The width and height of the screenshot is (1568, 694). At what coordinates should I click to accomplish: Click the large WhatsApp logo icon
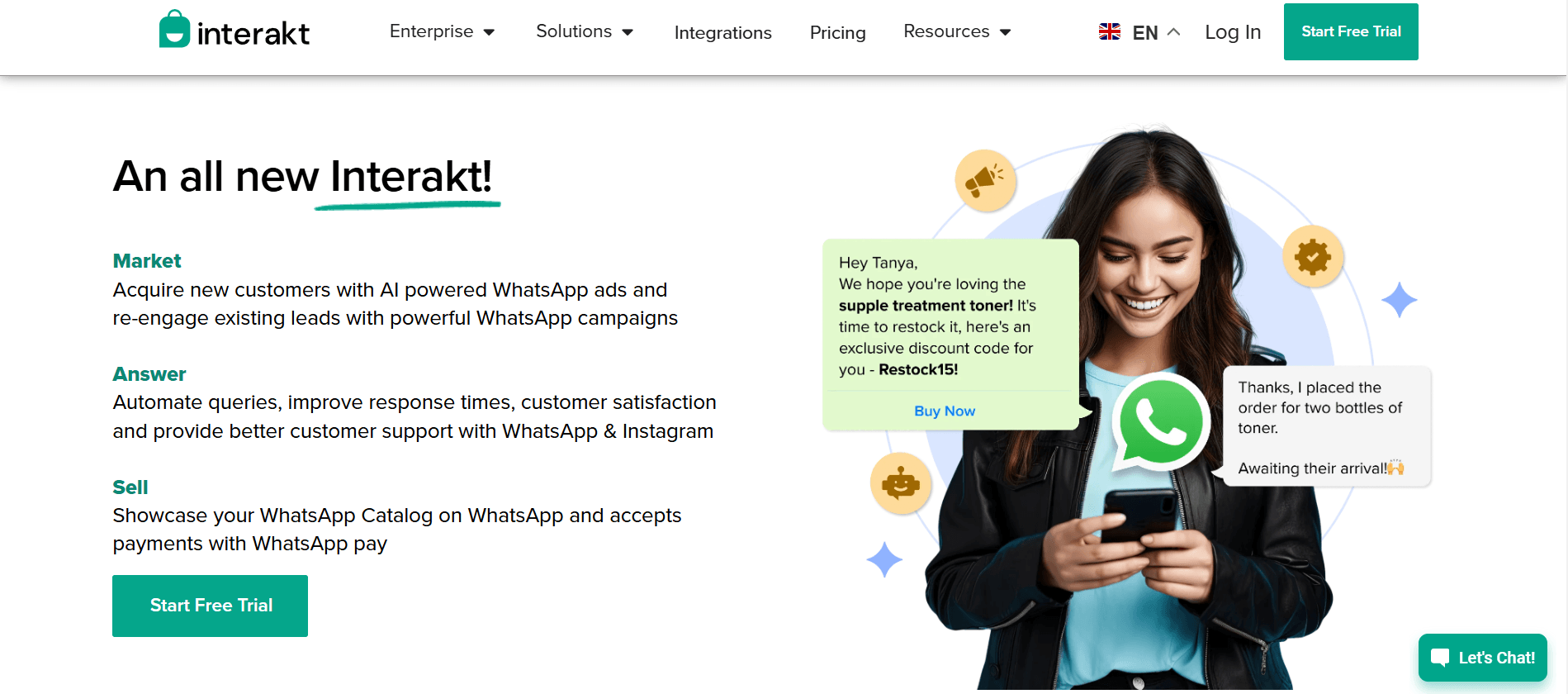point(1160,422)
